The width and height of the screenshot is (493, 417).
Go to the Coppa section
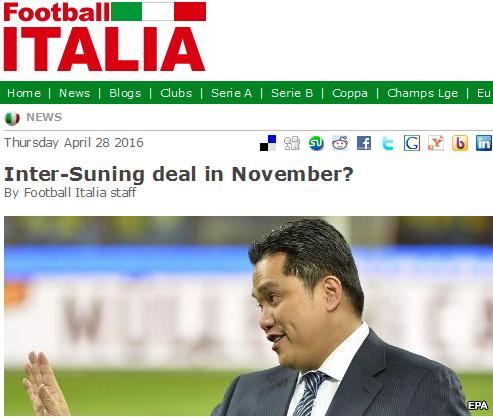click(x=350, y=93)
